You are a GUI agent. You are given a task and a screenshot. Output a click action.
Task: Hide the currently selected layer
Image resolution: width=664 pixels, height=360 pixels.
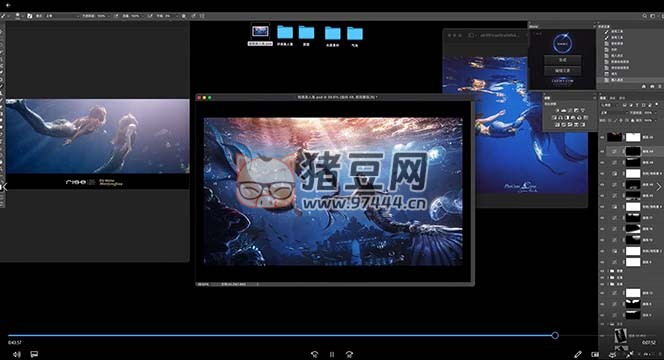pos(602,151)
